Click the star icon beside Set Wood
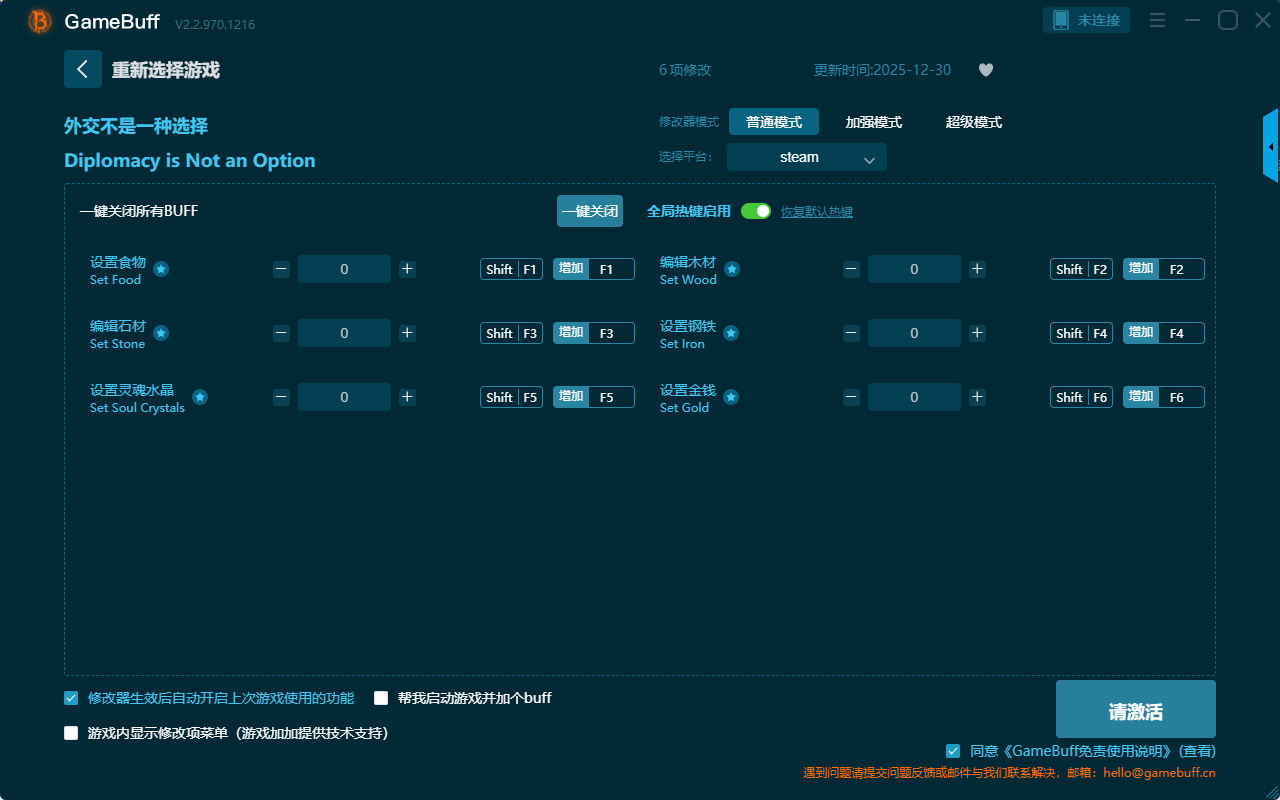Screen dimensions: 1280x800 732,269
